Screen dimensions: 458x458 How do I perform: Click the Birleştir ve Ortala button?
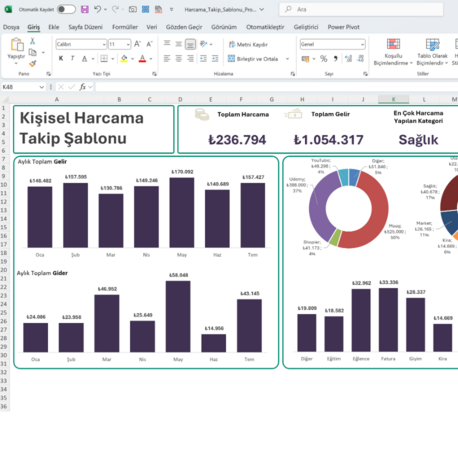tap(253, 59)
